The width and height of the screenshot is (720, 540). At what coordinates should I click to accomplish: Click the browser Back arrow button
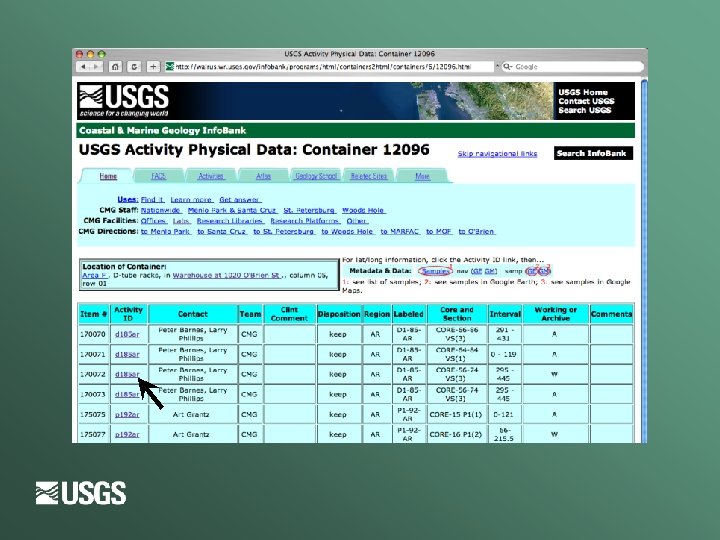(83, 67)
